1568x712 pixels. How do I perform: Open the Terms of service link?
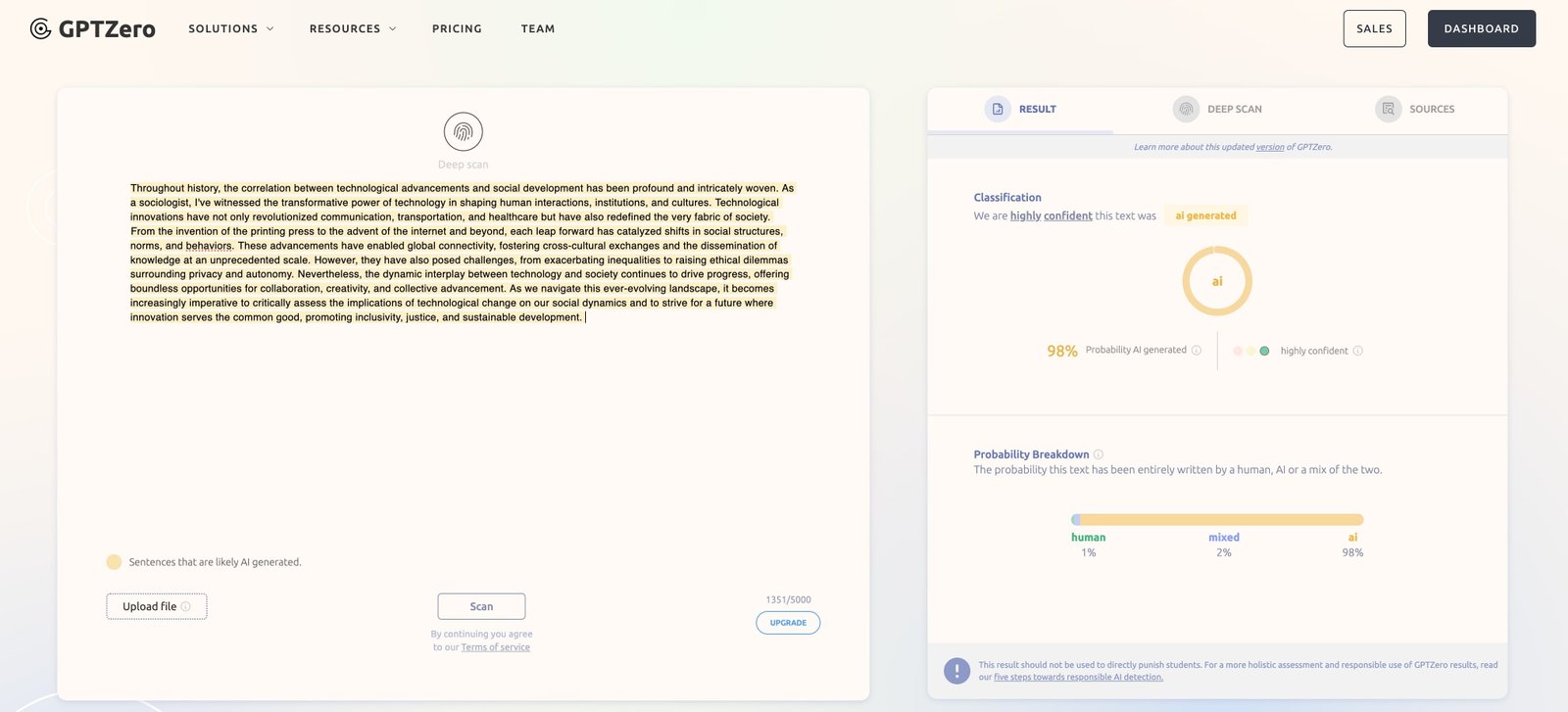[495, 647]
